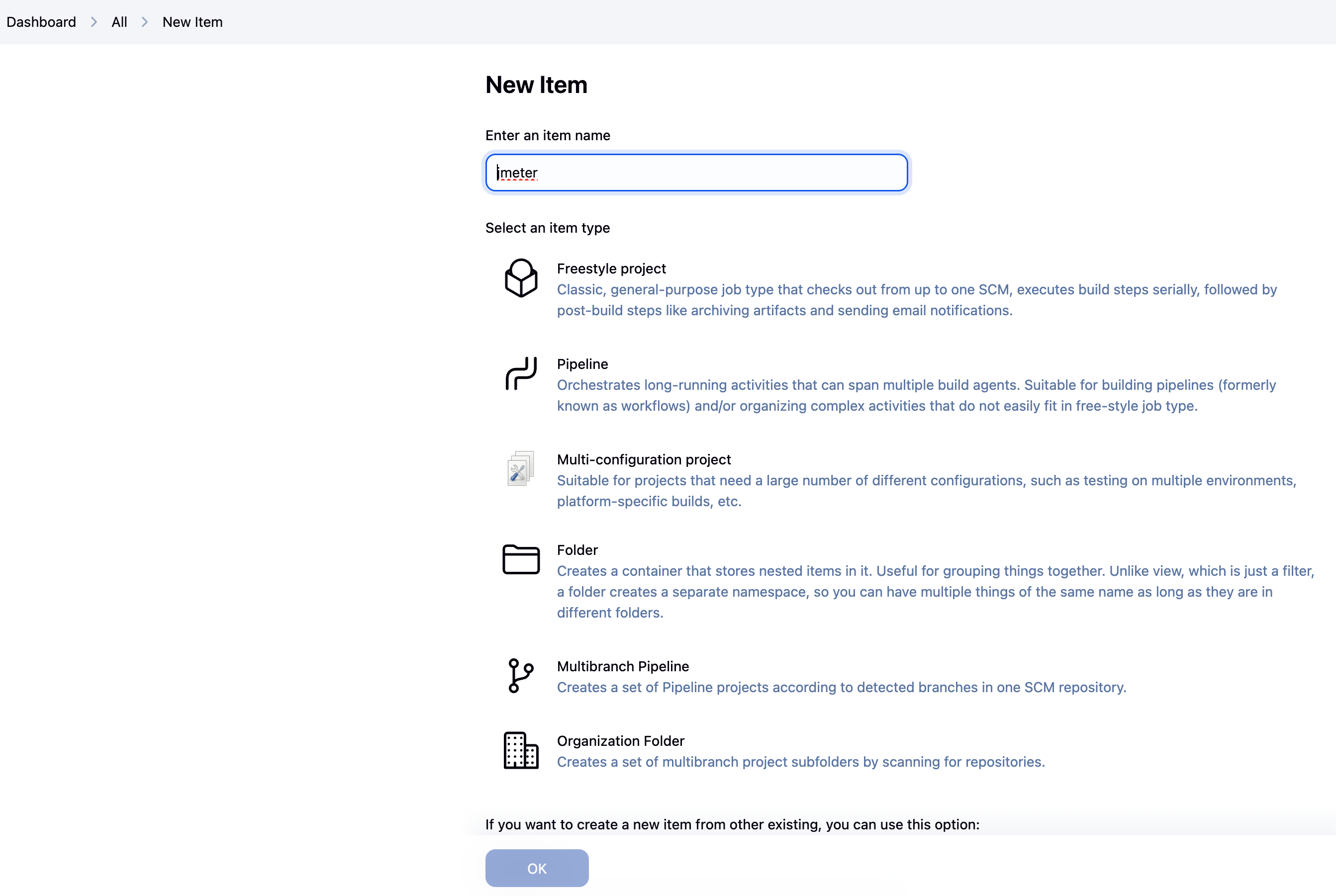Click chevron after All breadcrumb
Viewport: 1336px width, 896px height.
(x=145, y=22)
